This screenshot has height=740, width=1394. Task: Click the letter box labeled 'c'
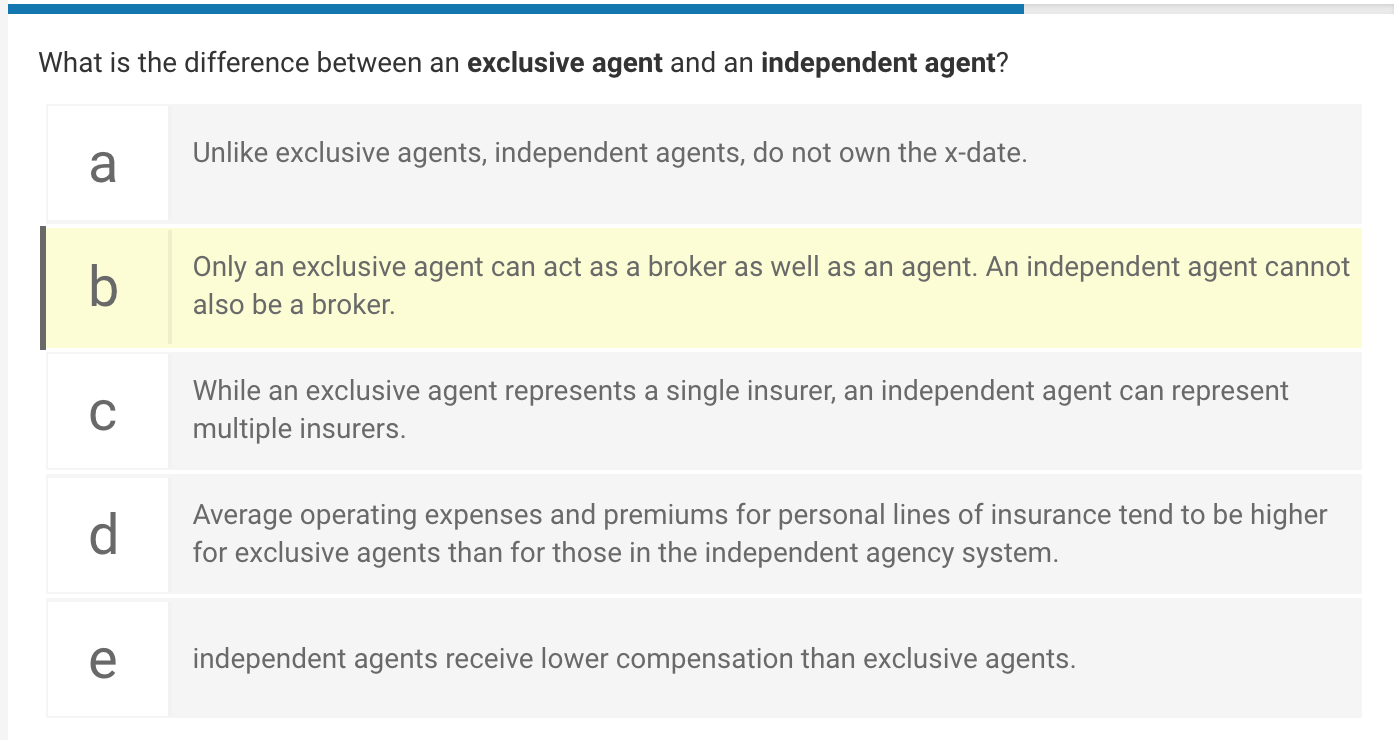click(107, 410)
